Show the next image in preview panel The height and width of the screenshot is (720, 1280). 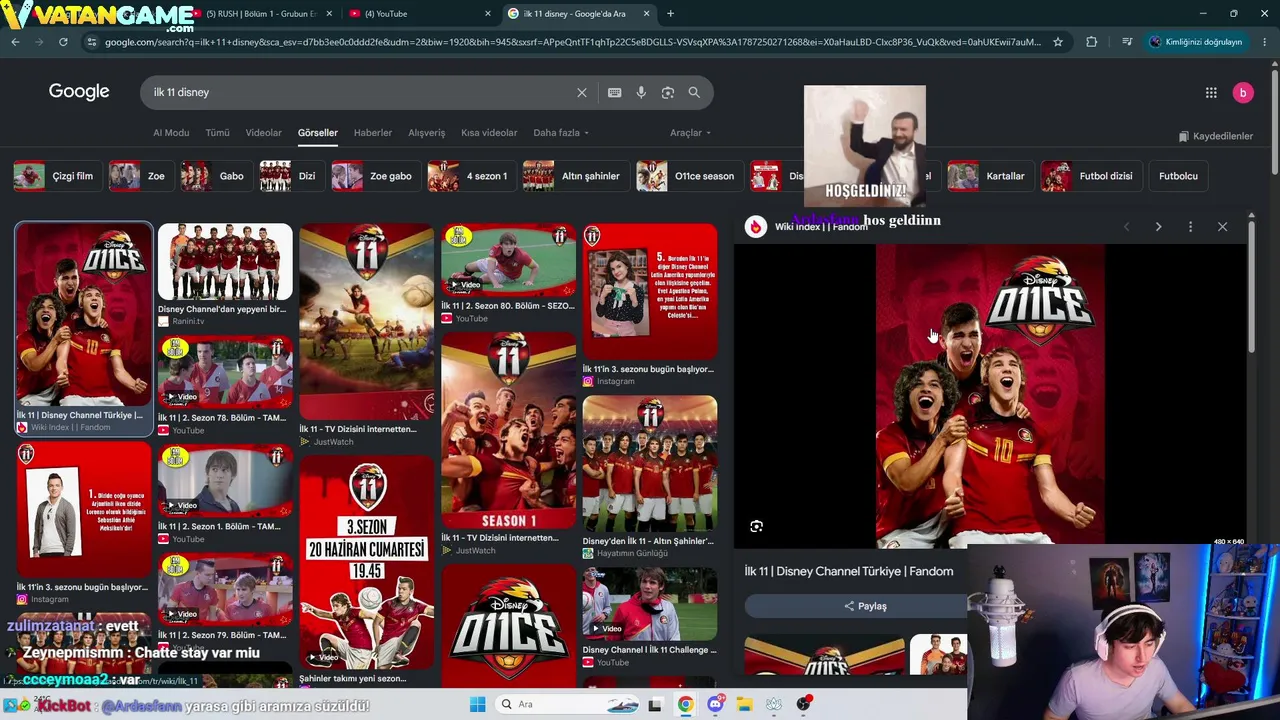1158,227
